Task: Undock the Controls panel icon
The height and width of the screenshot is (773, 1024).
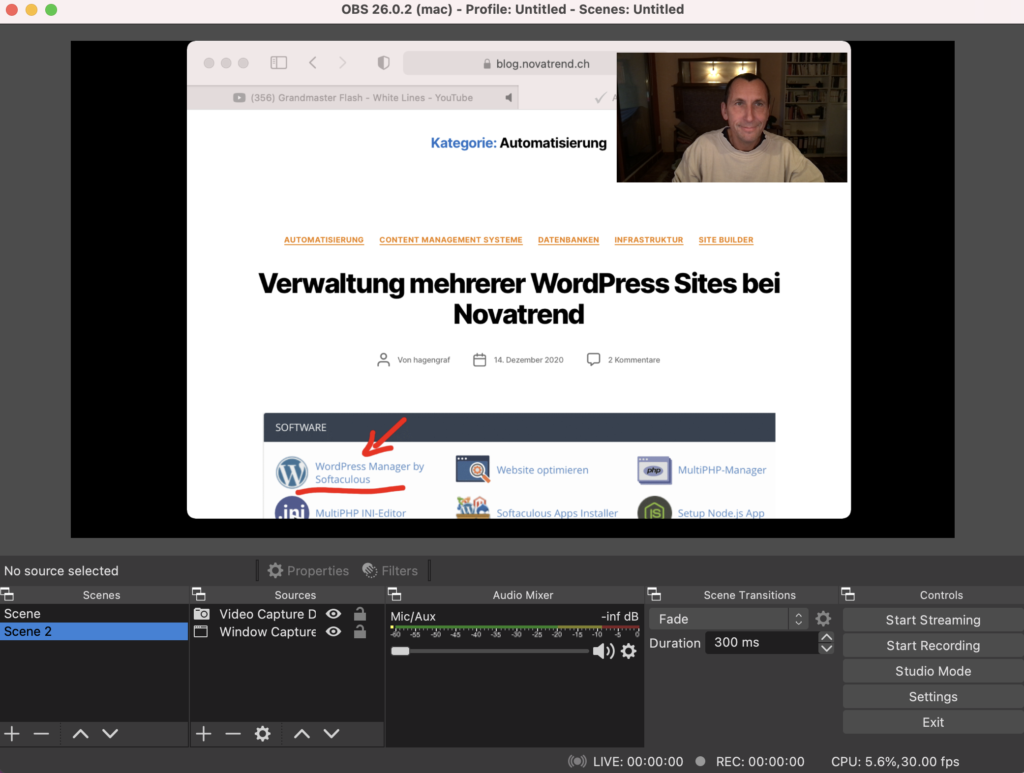Action: [x=848, y=594]
